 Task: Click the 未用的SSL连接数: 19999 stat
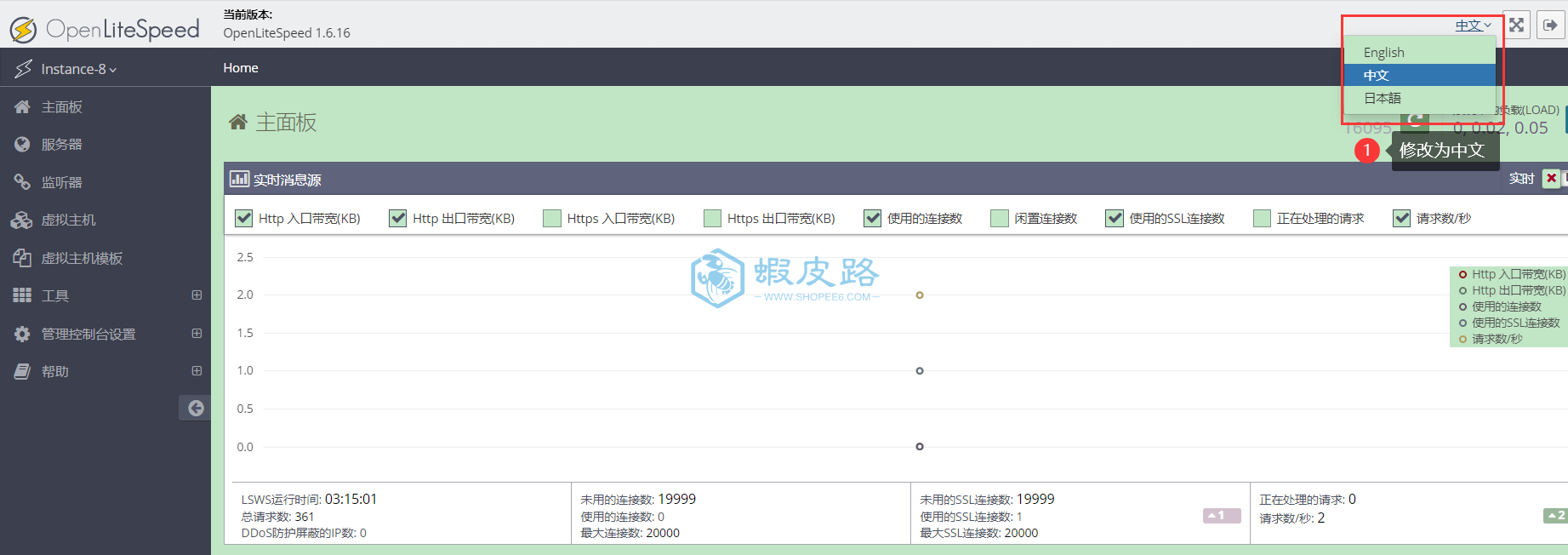987,499
